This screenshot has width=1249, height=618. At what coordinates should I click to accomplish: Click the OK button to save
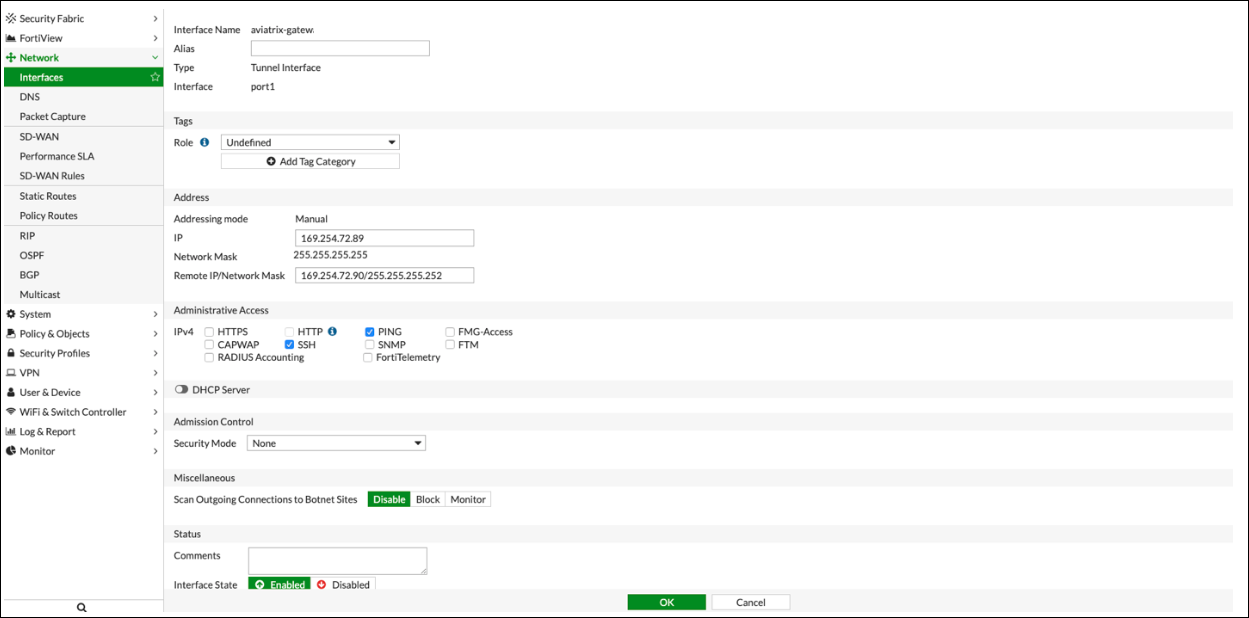coord(666,602)
